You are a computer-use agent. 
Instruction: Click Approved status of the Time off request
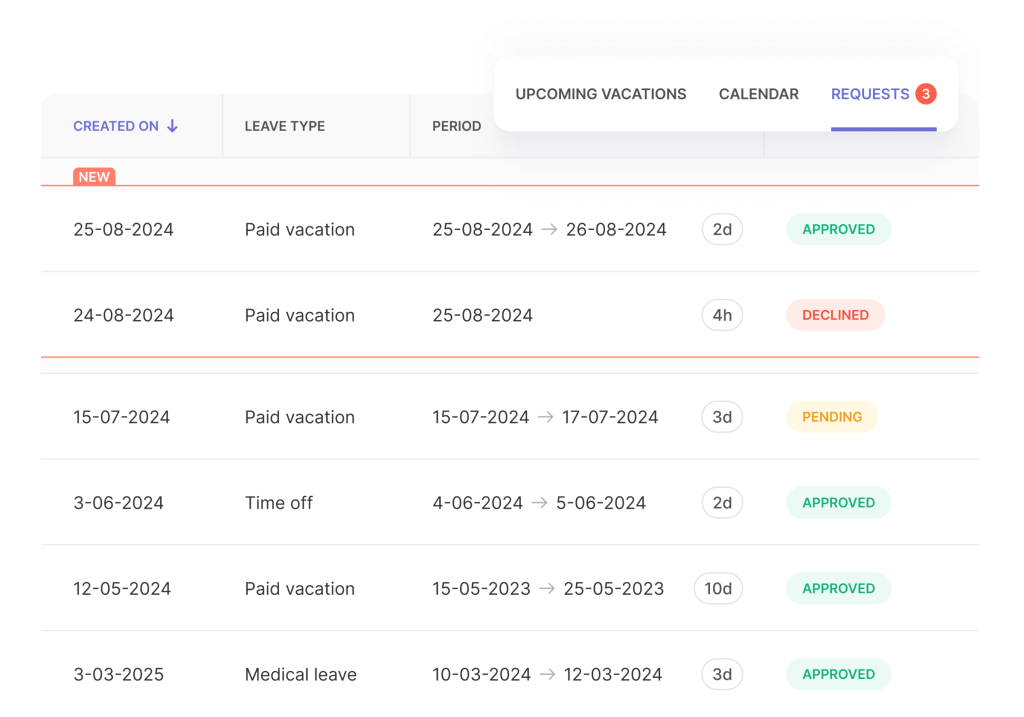pos(839,503)
